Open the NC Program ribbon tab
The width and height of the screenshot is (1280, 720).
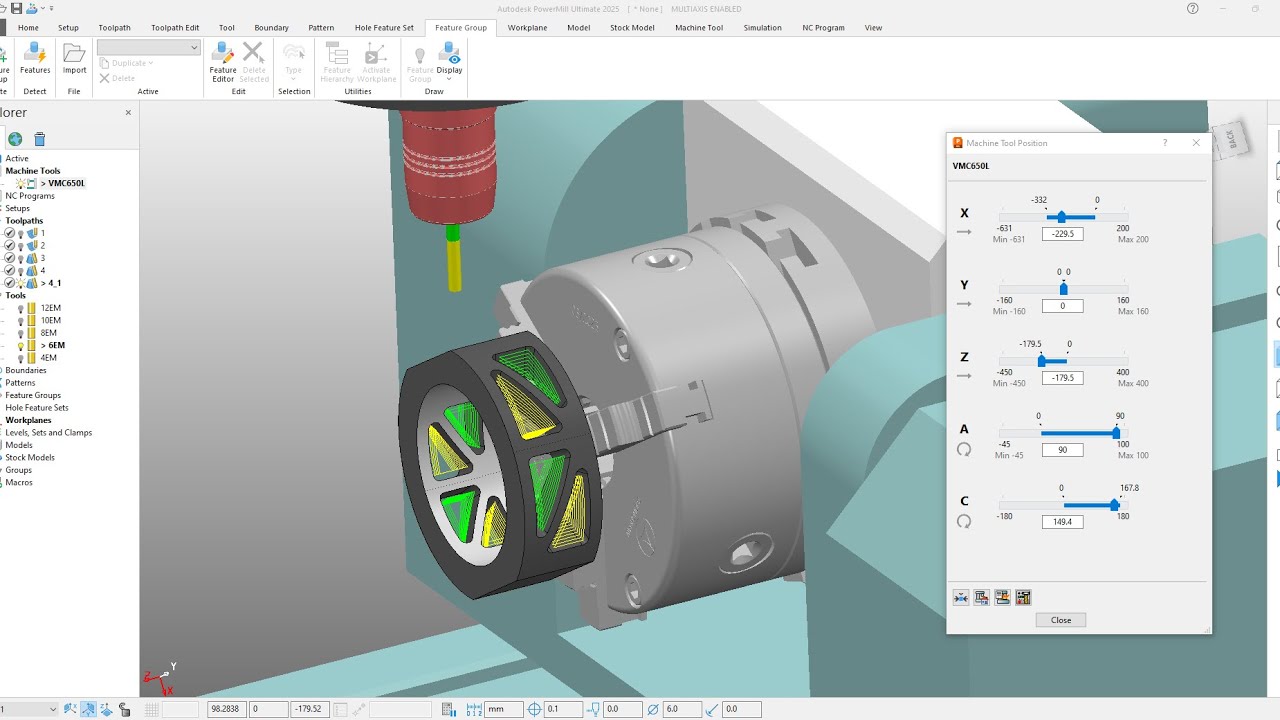coord(823,28)
